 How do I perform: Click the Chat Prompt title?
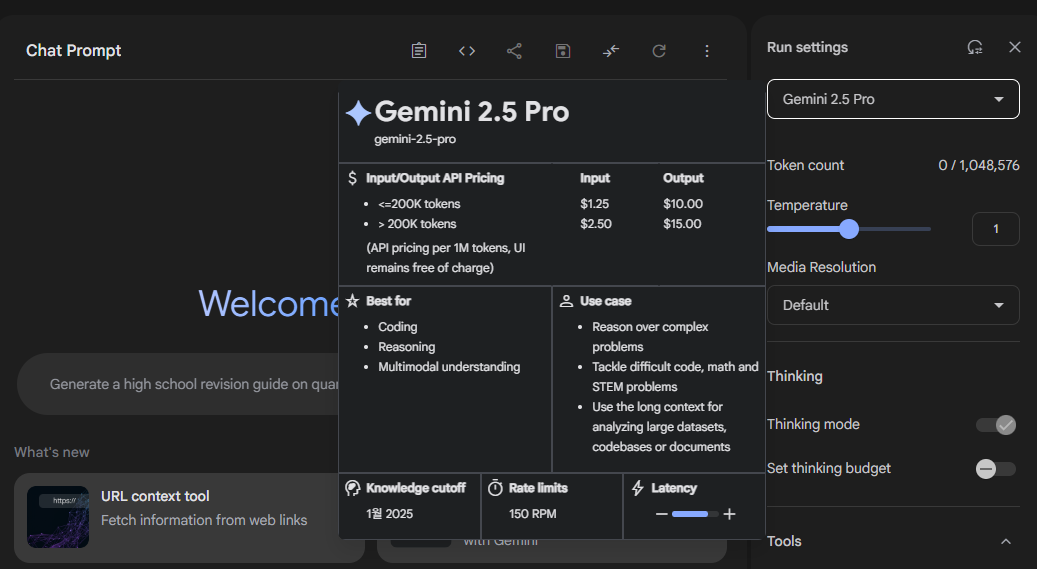point(73,51)
